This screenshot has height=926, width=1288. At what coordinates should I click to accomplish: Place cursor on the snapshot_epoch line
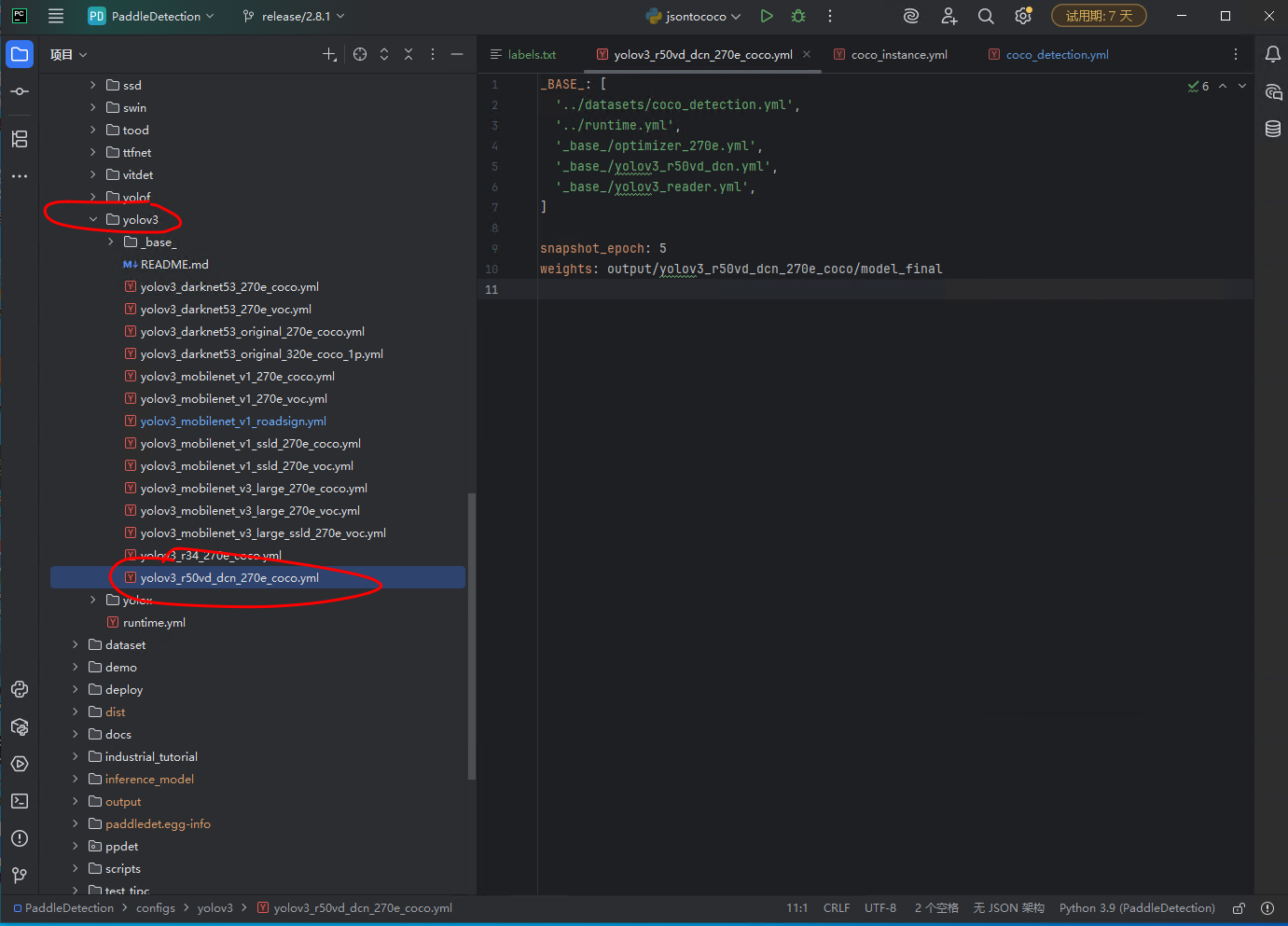click(603, 249)
